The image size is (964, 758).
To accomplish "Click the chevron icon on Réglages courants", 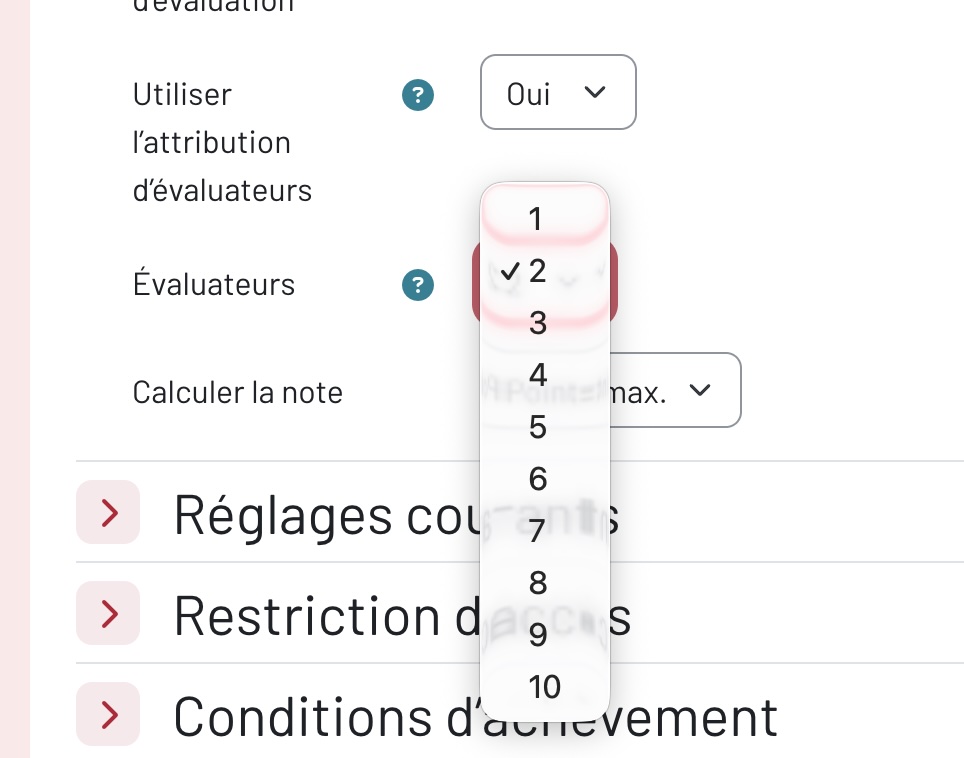I will point(108,513).
